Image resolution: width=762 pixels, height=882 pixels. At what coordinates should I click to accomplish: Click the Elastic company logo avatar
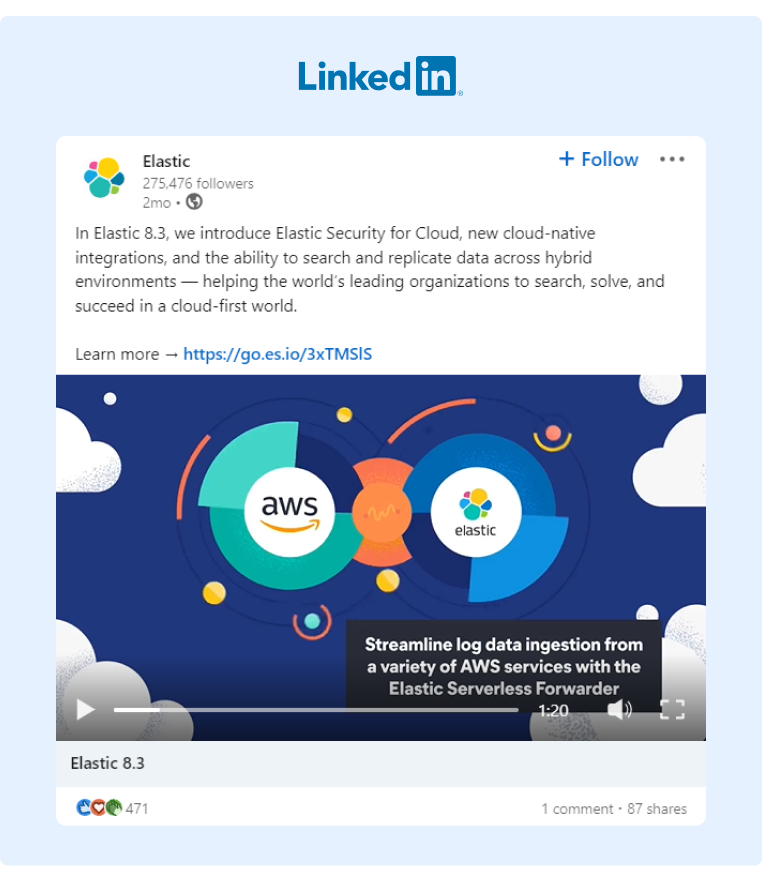click(101, 176)
